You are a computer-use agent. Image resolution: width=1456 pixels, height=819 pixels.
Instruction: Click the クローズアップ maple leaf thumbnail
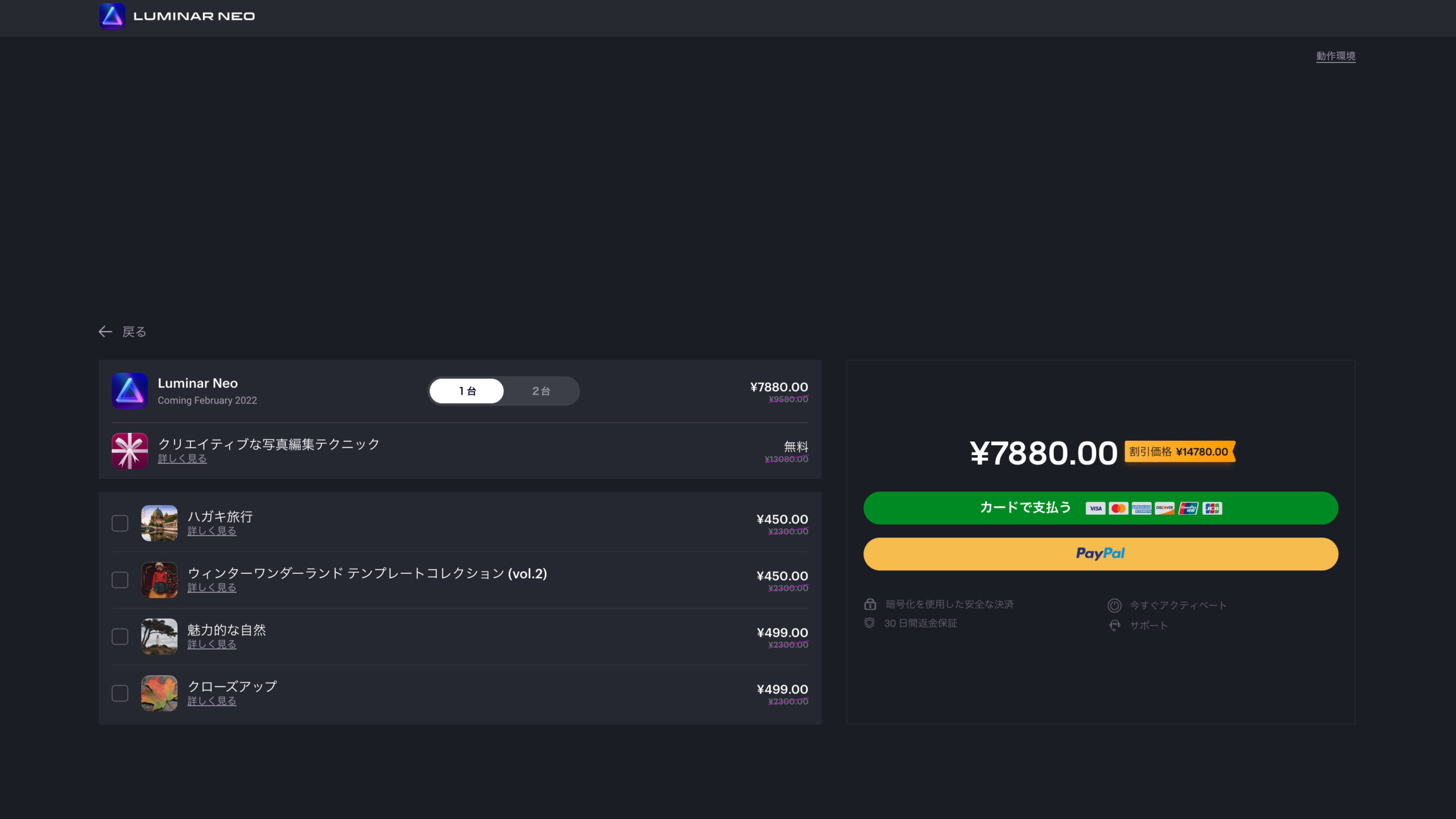tap(159, 693)
